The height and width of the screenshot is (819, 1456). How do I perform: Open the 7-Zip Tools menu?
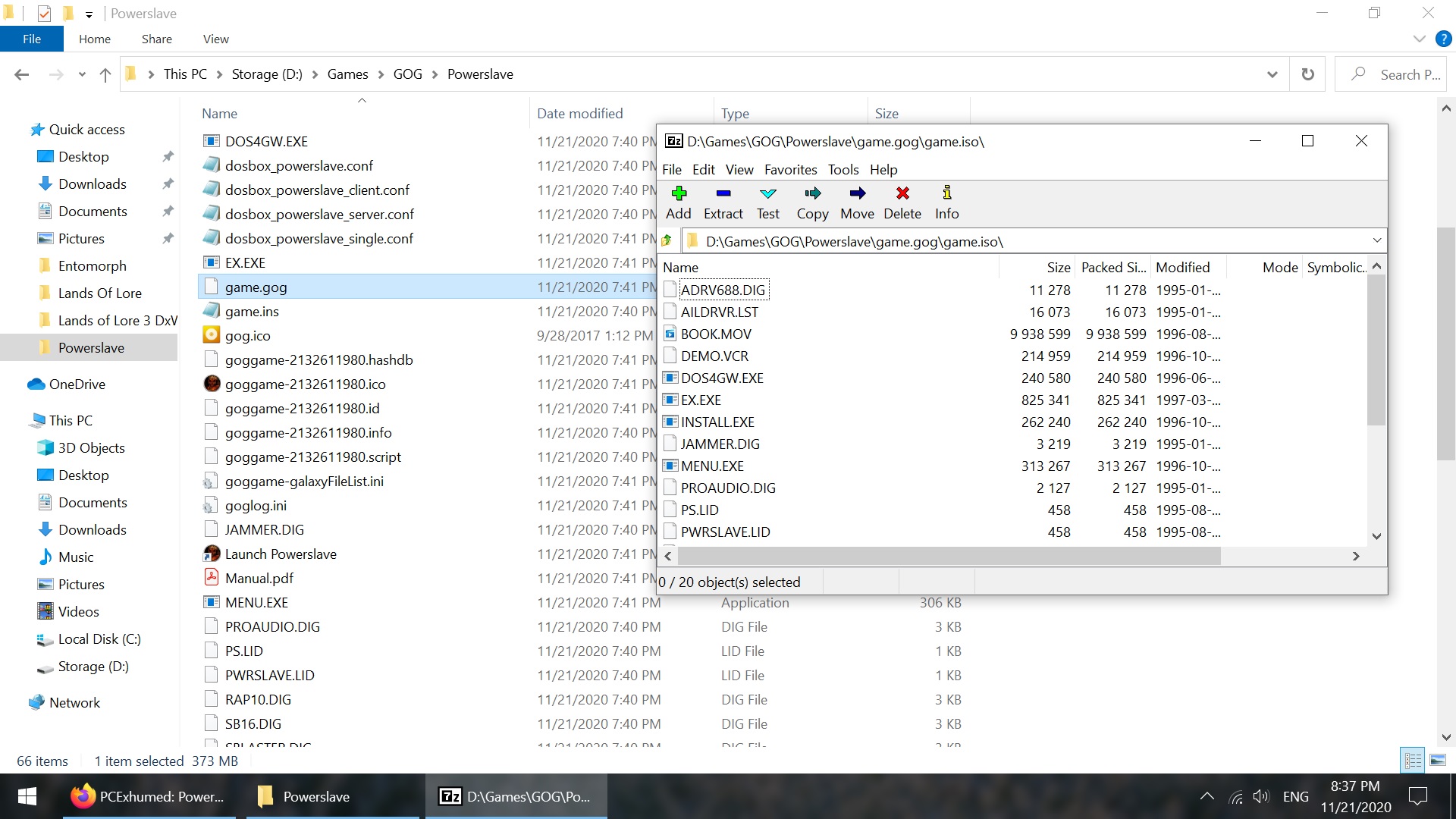pyautogui.click(x=843, y=169)
